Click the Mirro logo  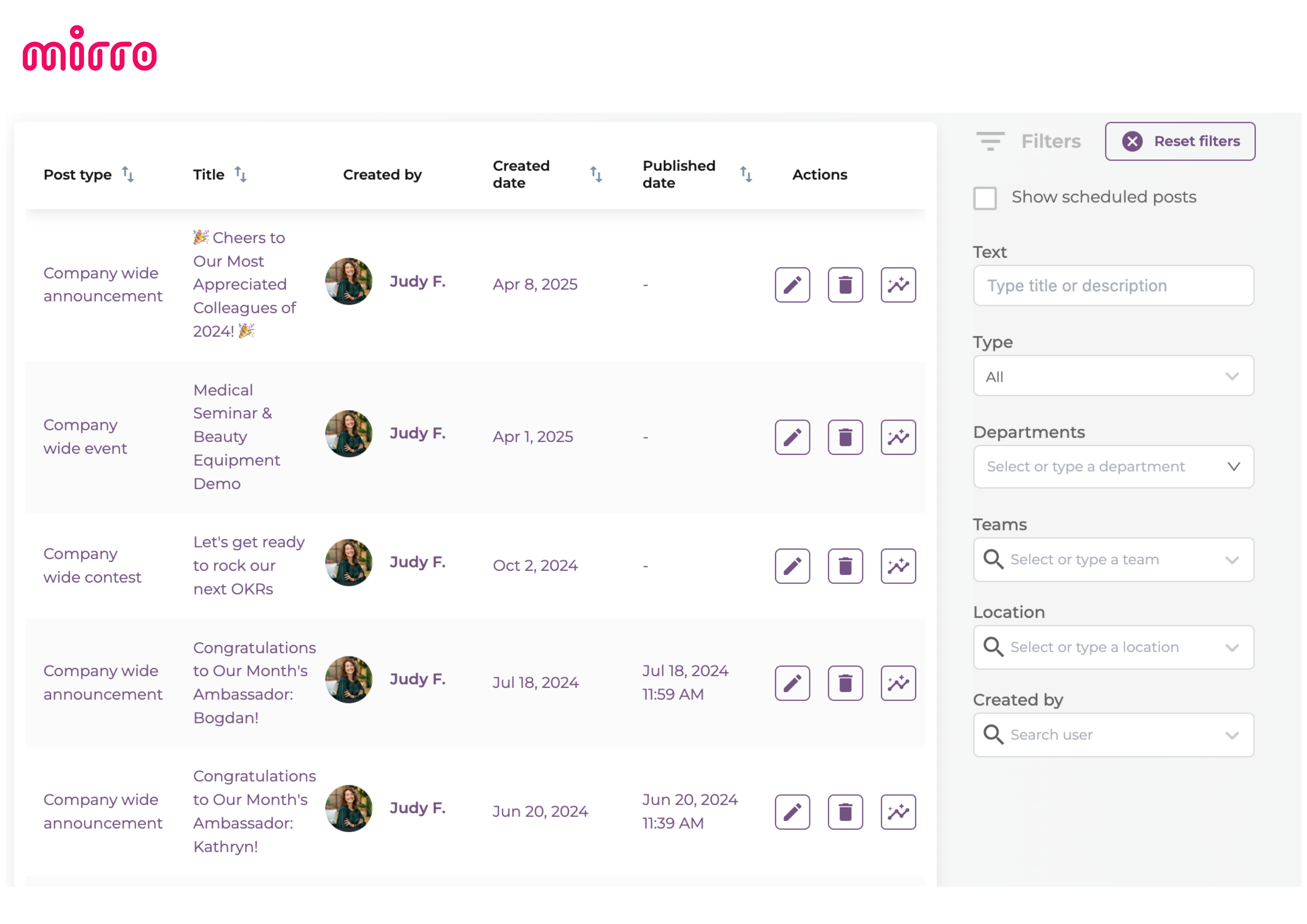(90, 48)
